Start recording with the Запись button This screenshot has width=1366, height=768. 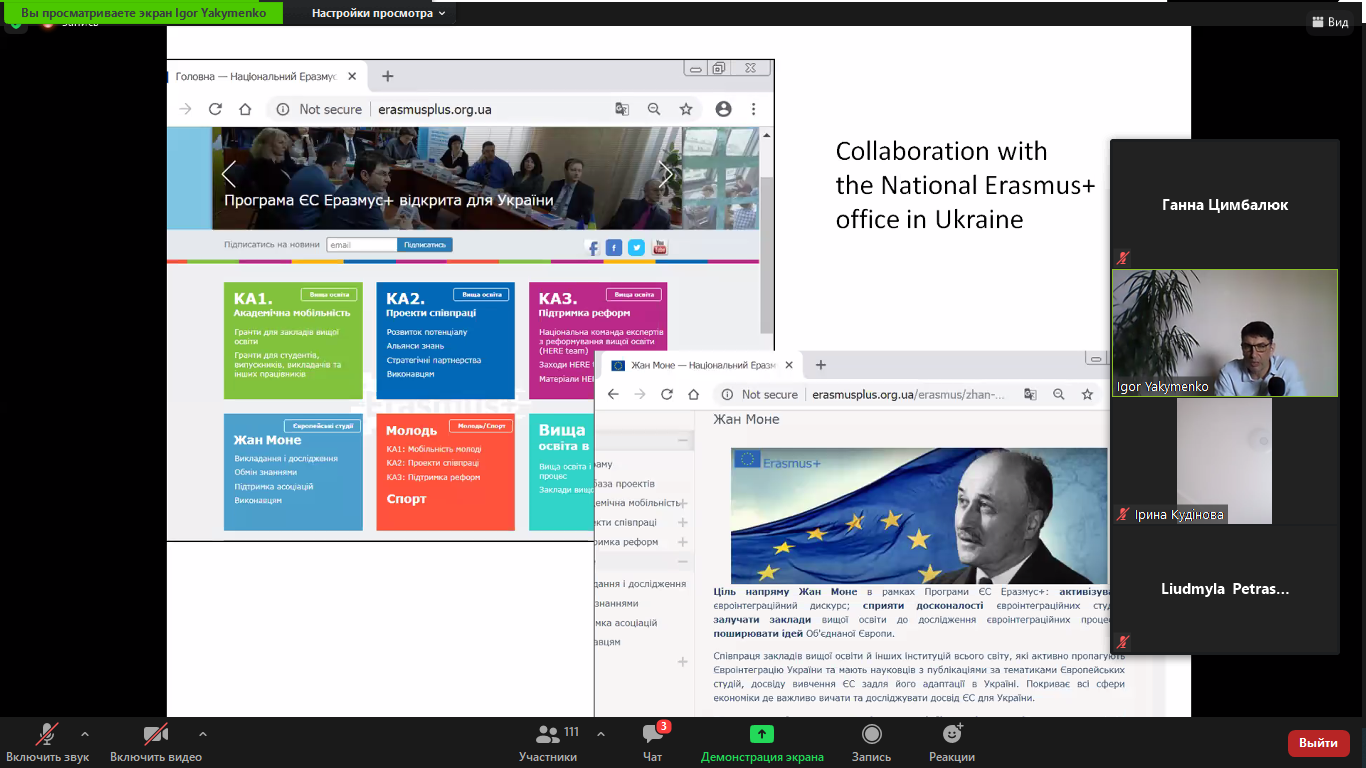pyautogui.click(x=871, y=742)
